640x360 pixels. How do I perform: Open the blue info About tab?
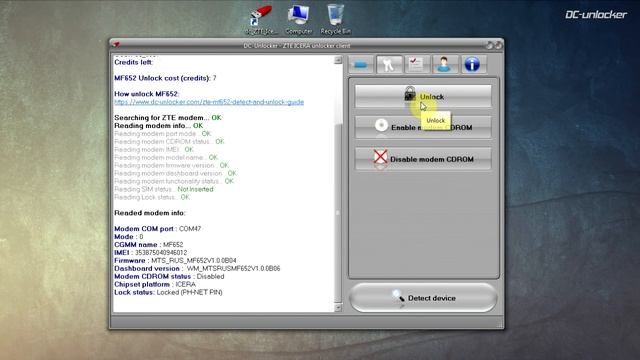[x=473, y=64]
